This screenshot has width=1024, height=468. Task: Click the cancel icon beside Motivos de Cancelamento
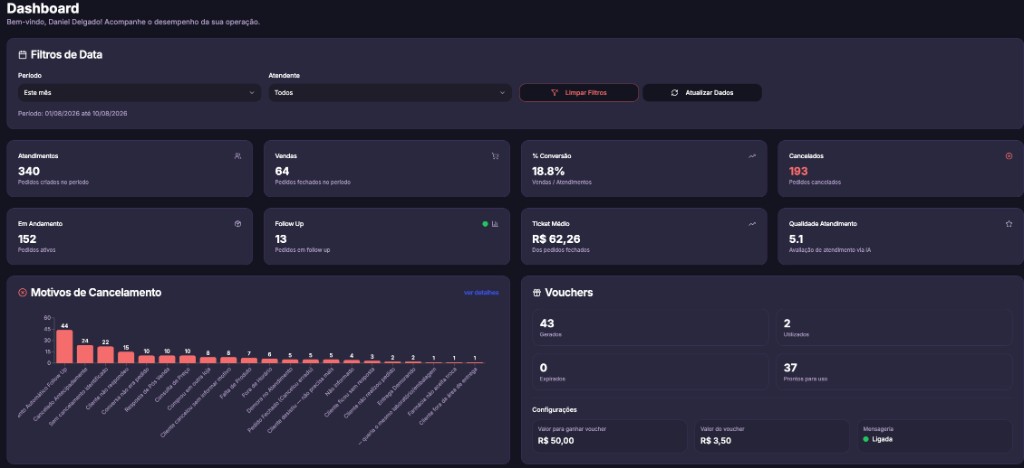pyautogui.click(x=22, y=293)
